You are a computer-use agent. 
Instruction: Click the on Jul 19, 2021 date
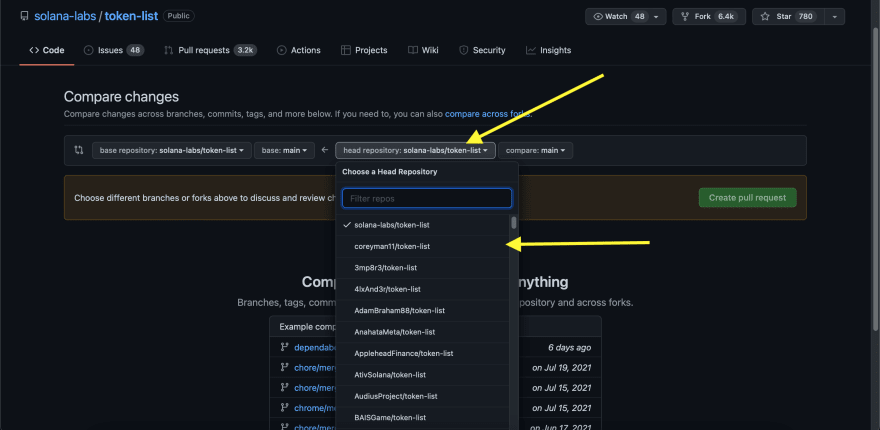[562, 368]
